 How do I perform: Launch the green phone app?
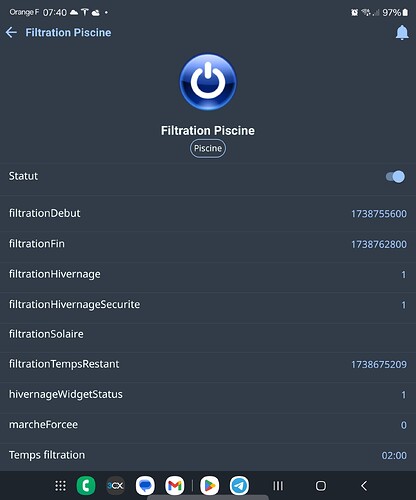tap(86, 486)
